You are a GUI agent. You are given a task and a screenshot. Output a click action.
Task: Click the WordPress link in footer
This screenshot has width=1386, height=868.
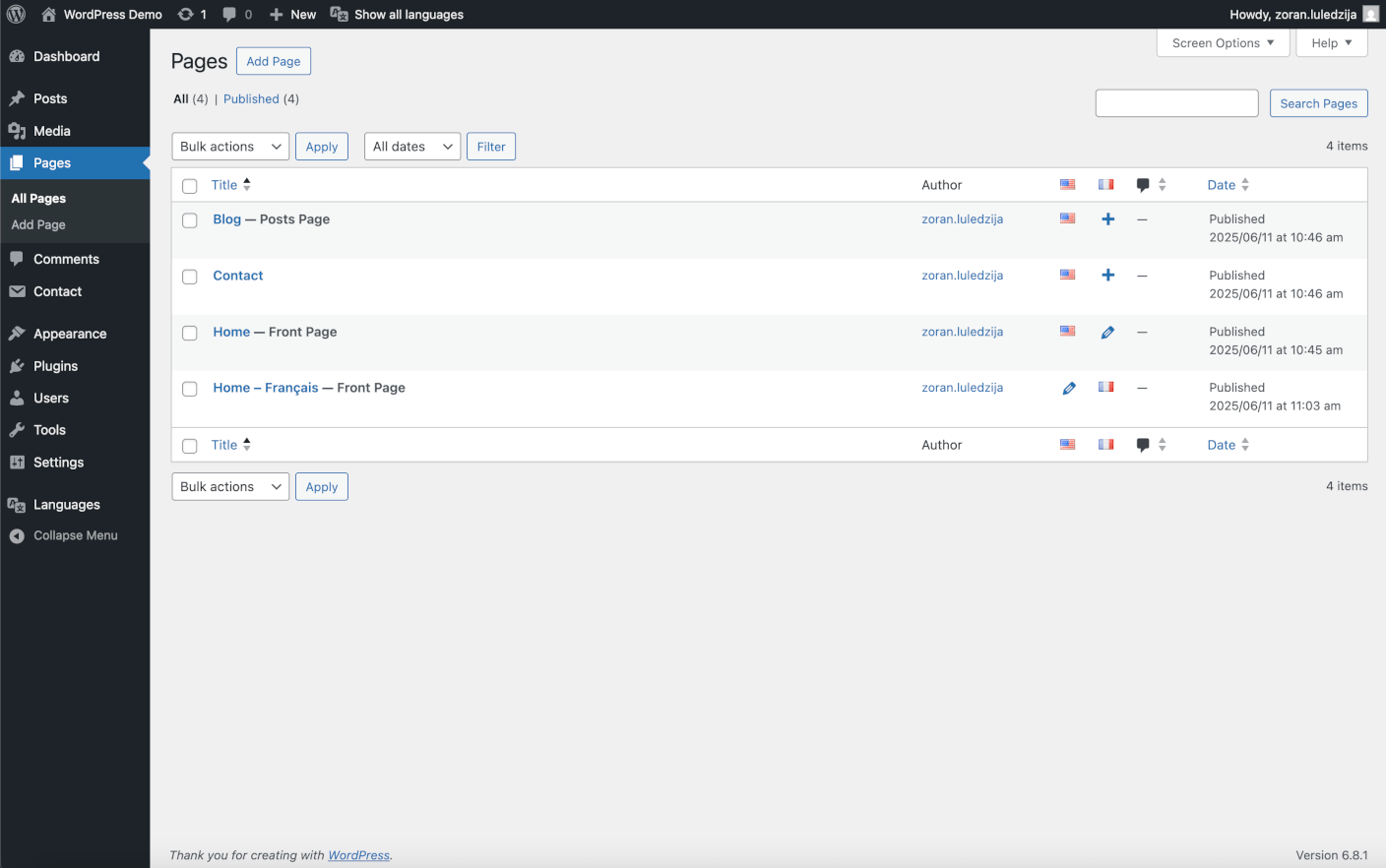tap(358, 855)
